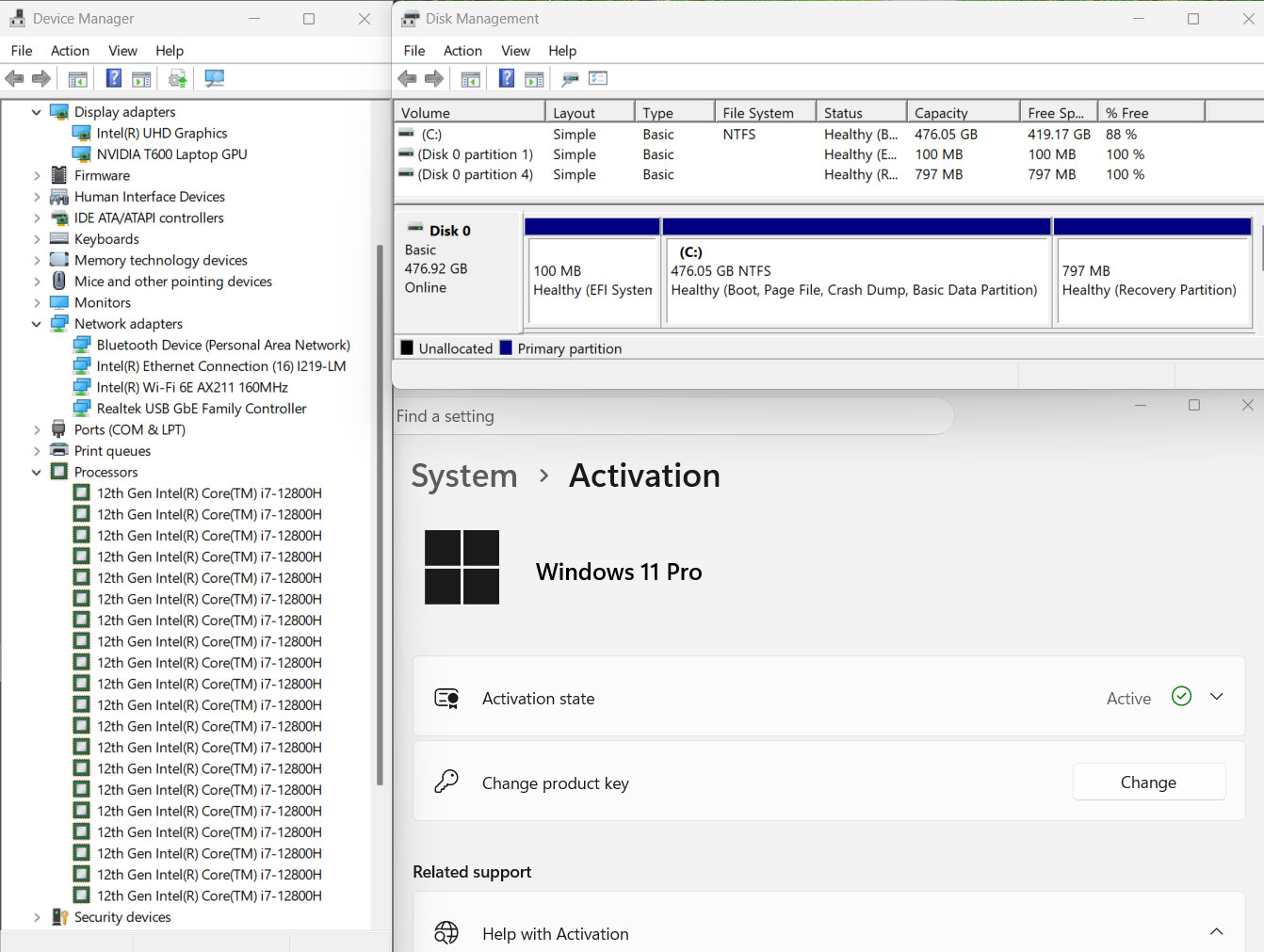The height and width of the screenshot is (952, 1264).
Task: Select NVIDIA T600 Laptop GPU device icon
Action: 82,154
